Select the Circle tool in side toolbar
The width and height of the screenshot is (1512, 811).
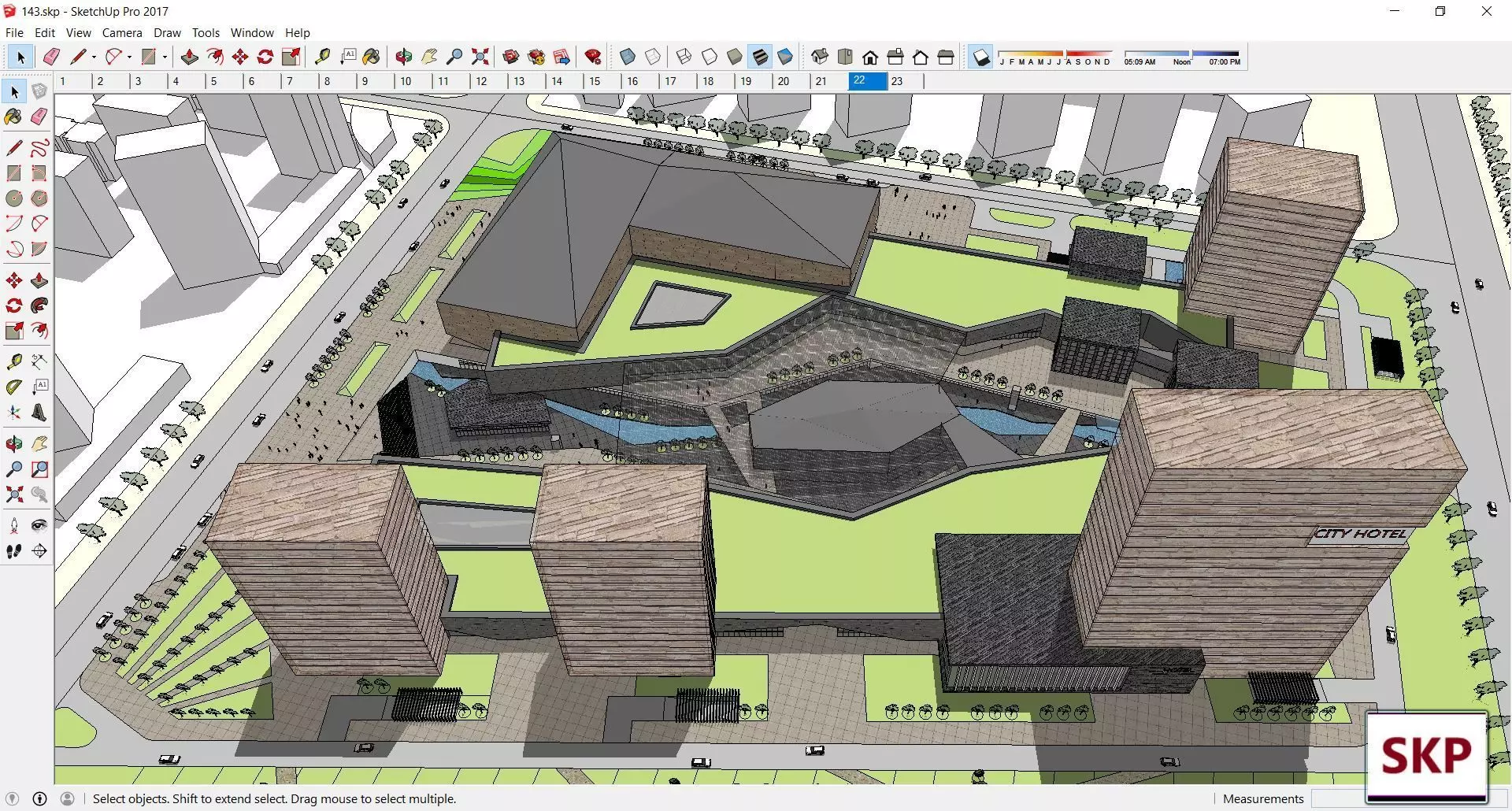(x=13, y=198)
